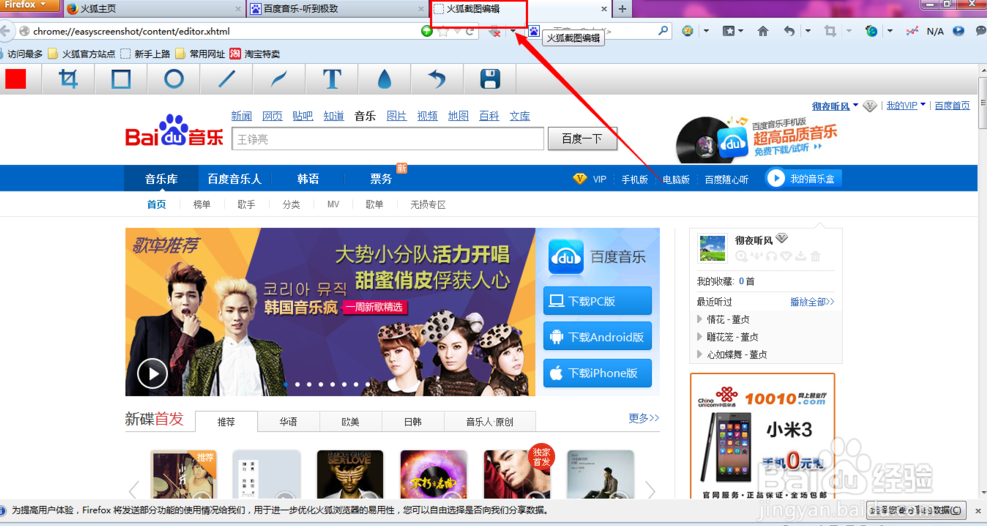Open the 常用网址 bookmark folder
The image size is (987, 526).
click(200, 54)
